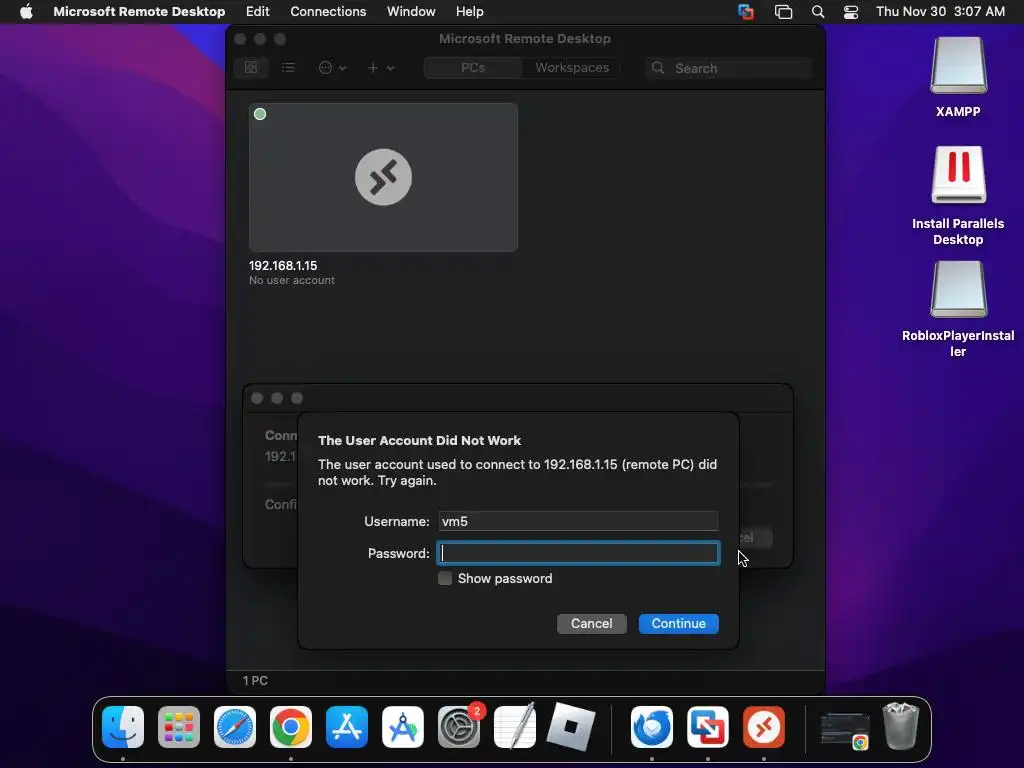This screenshot has width=1024, height=768.
Task: Click the minimized Chrome window in the Dock
Action: [x=844, y=731]
